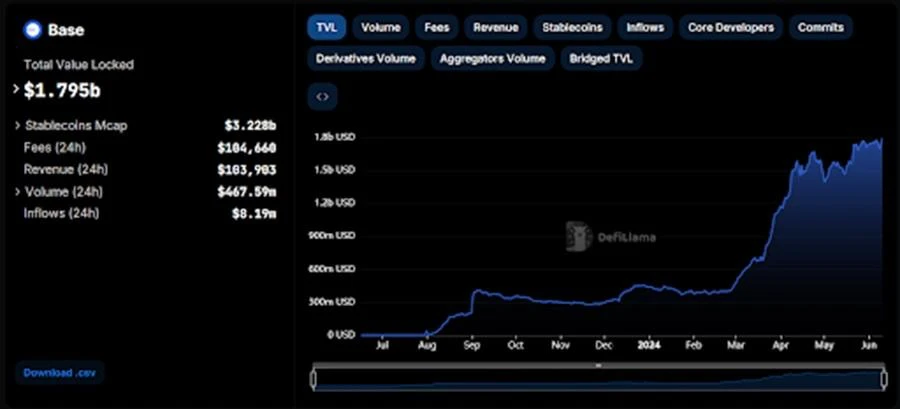Screen dimensions: 900x409
Task: Grab the left range slider handle
Action: coord(313,379)
